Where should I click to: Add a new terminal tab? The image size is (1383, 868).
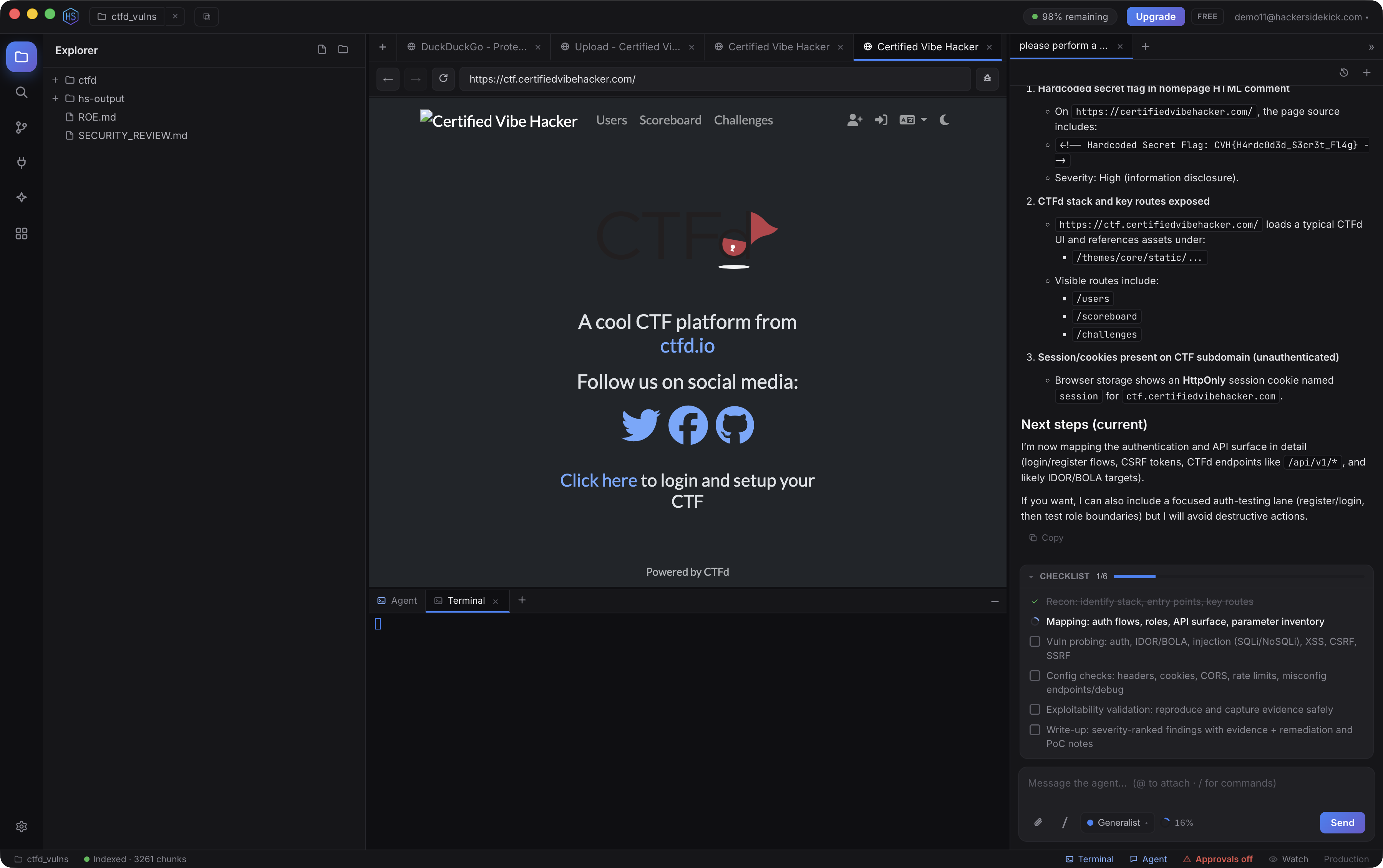(x=522, y=600)
